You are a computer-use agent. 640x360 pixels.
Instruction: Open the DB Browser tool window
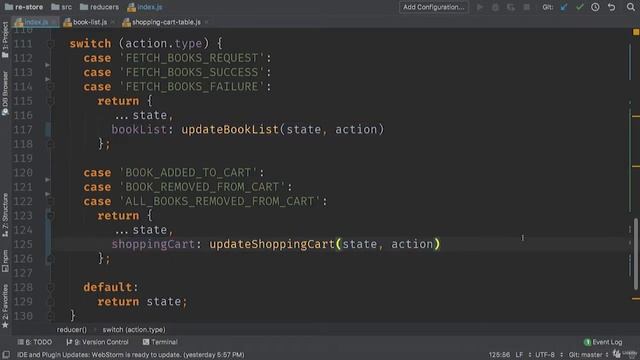click(x=5, y=94)
